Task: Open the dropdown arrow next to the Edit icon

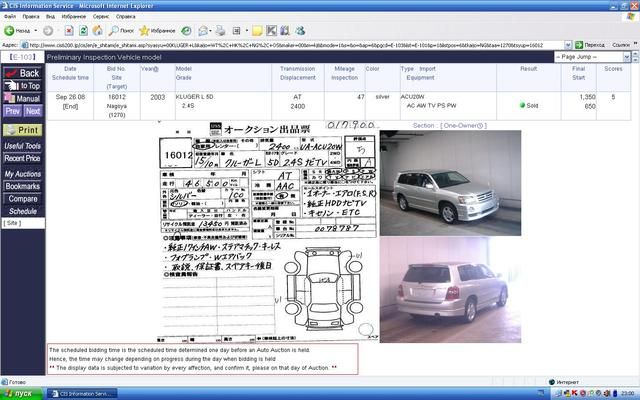Action: [247, 31]
